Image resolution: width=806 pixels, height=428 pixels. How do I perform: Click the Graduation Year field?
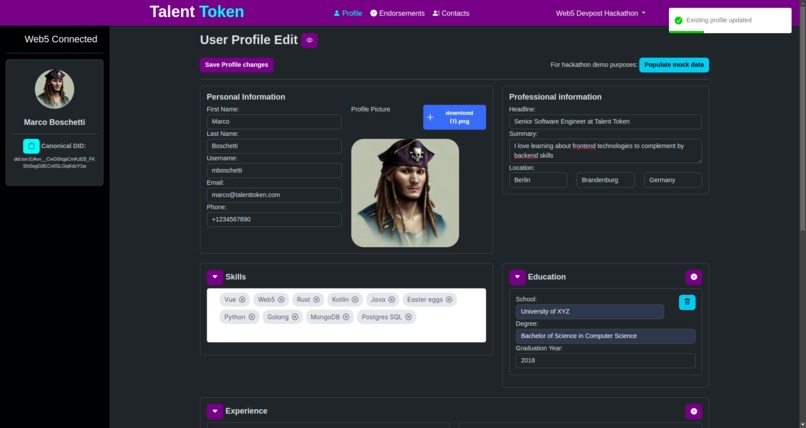pyautogui.click(x=606, y=361)
